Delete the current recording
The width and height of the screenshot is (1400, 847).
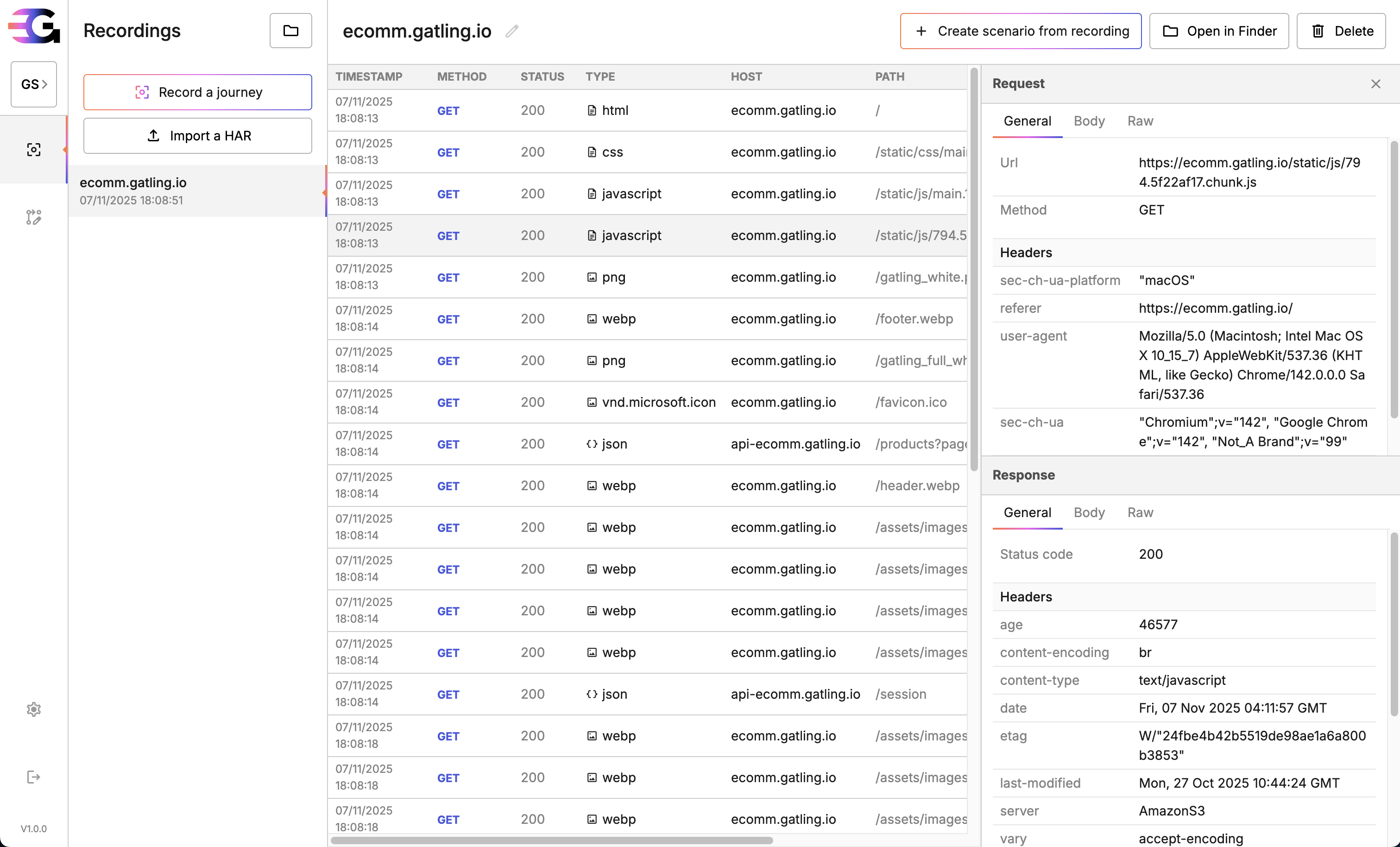(x=1341, y=31)
